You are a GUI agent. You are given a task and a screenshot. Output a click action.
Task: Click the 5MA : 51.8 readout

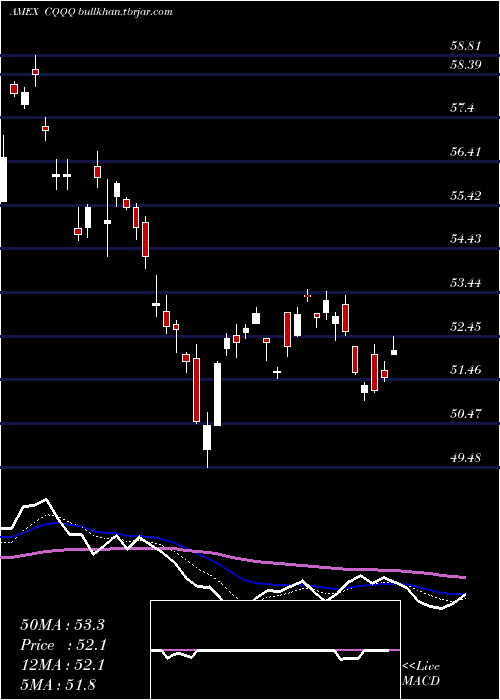pos(58,684)
